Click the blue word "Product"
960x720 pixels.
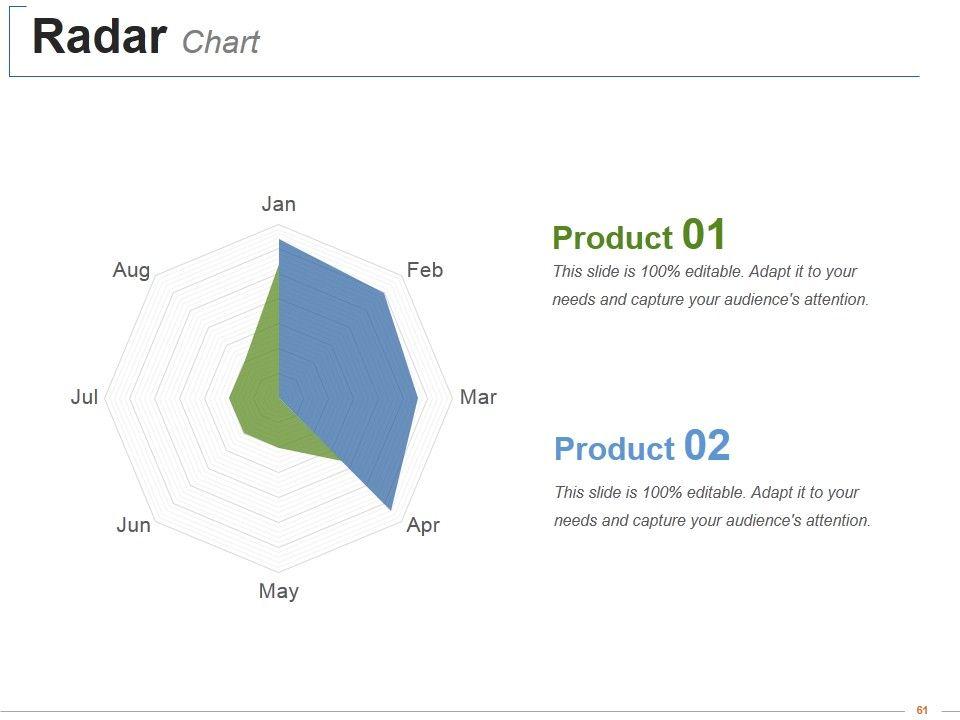click(614, 449)
